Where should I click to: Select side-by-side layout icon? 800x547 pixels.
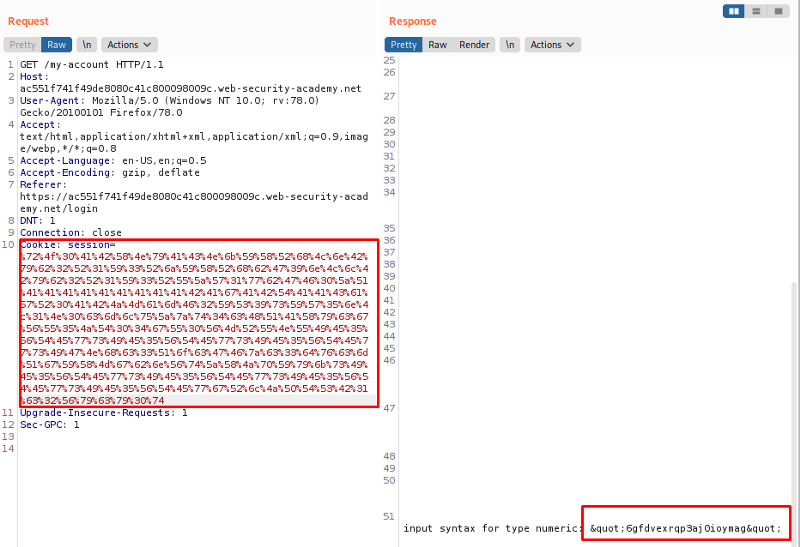pyautogui.click(x=735, y=11)
